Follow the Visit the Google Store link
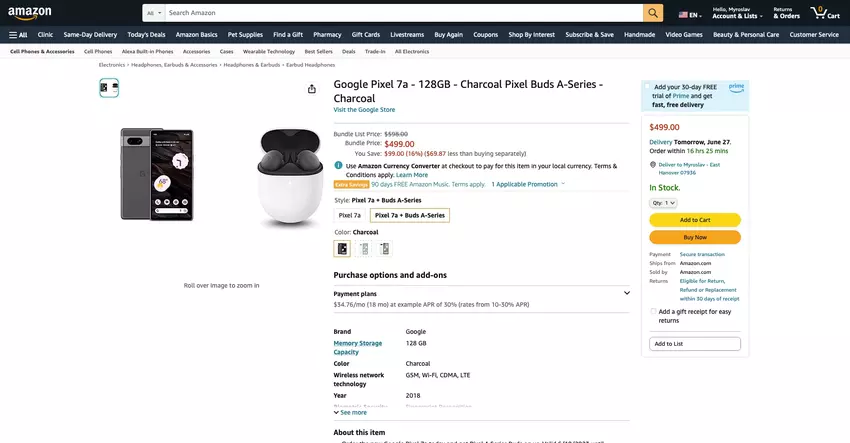 [364, 109]
